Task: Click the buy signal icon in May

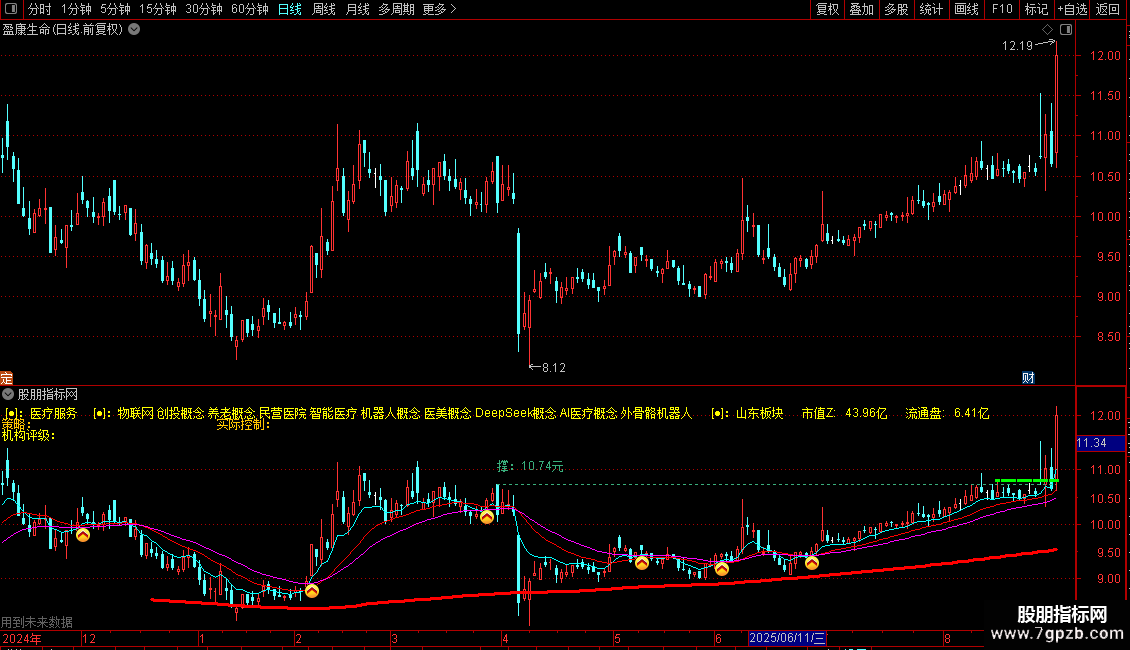Action: 641,563
